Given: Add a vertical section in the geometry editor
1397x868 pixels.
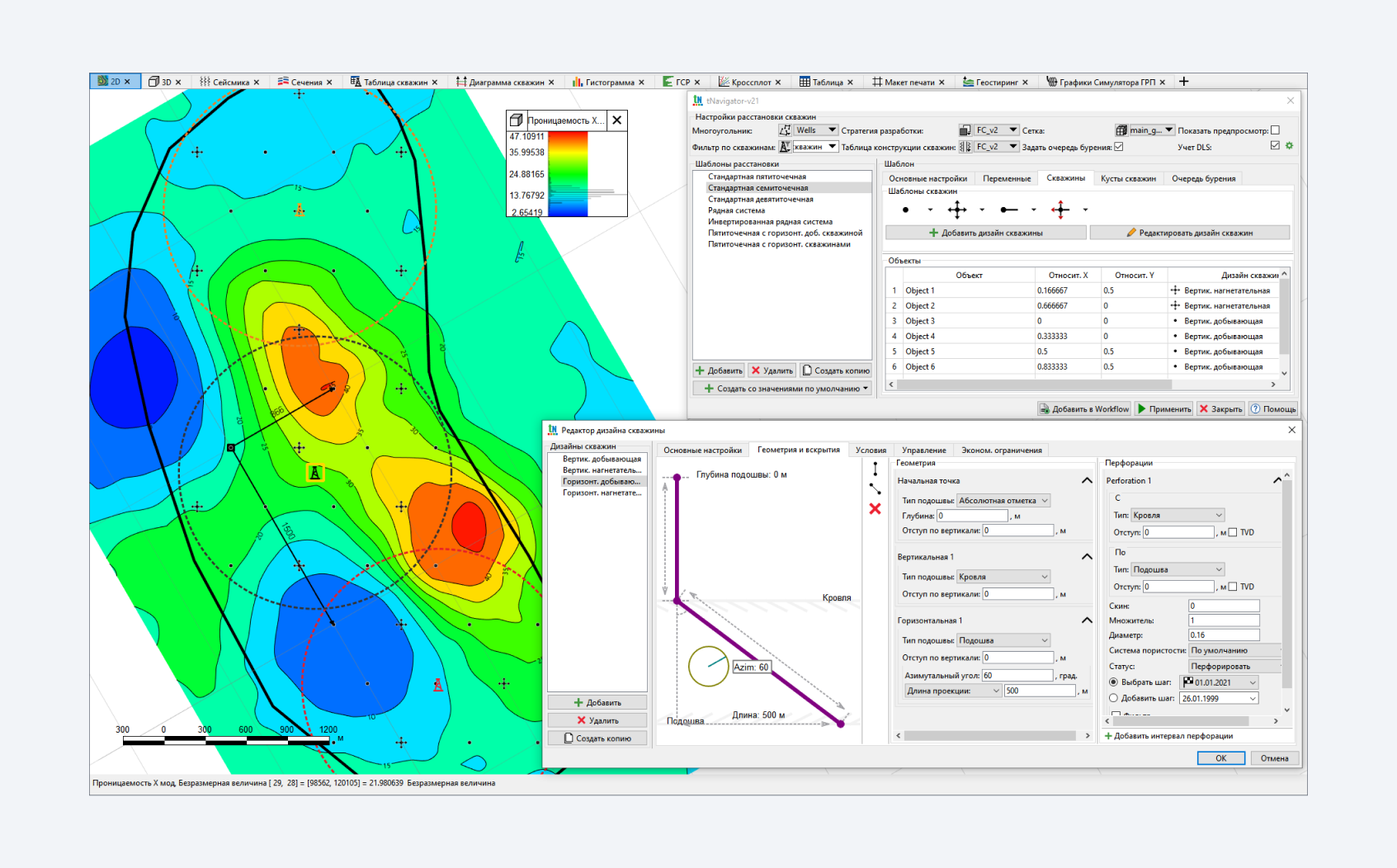Looking at the screenshot, I should pos(875,469).
